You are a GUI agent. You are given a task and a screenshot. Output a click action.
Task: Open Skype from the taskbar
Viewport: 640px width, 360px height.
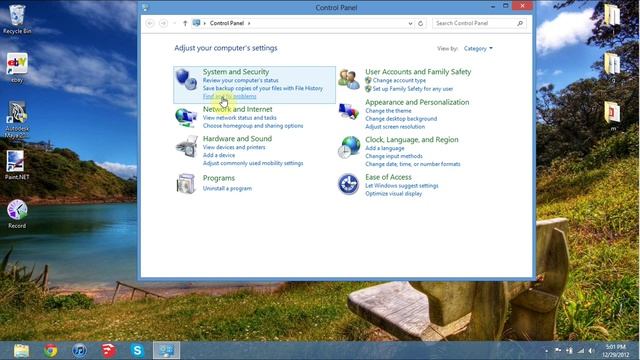click(x=137, y=350)
